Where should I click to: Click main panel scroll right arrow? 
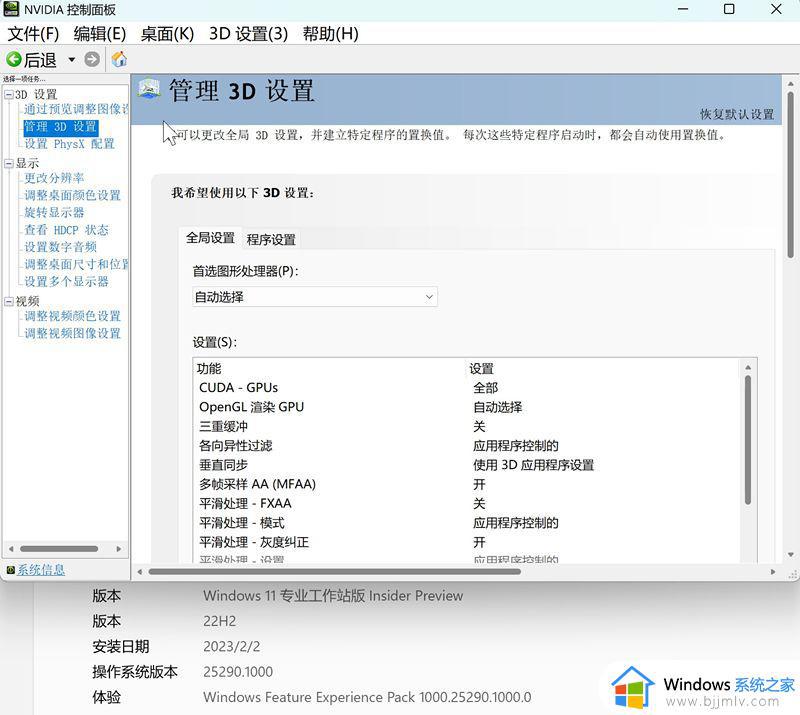click(x=773, y=572)
